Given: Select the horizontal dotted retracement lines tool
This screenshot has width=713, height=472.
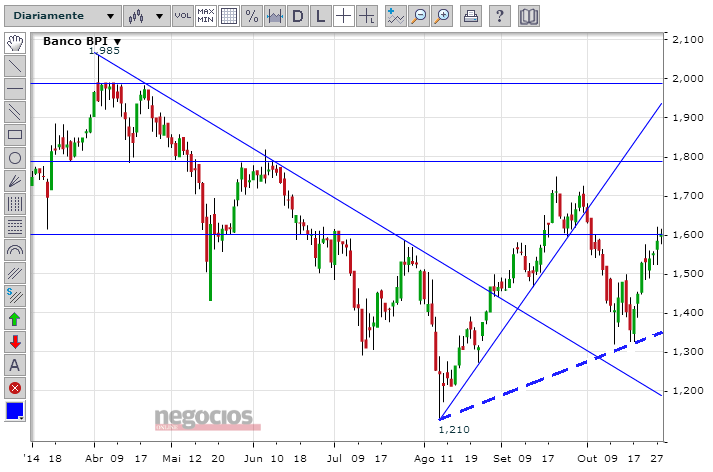Looking at the screenshot, I should 15,227.
